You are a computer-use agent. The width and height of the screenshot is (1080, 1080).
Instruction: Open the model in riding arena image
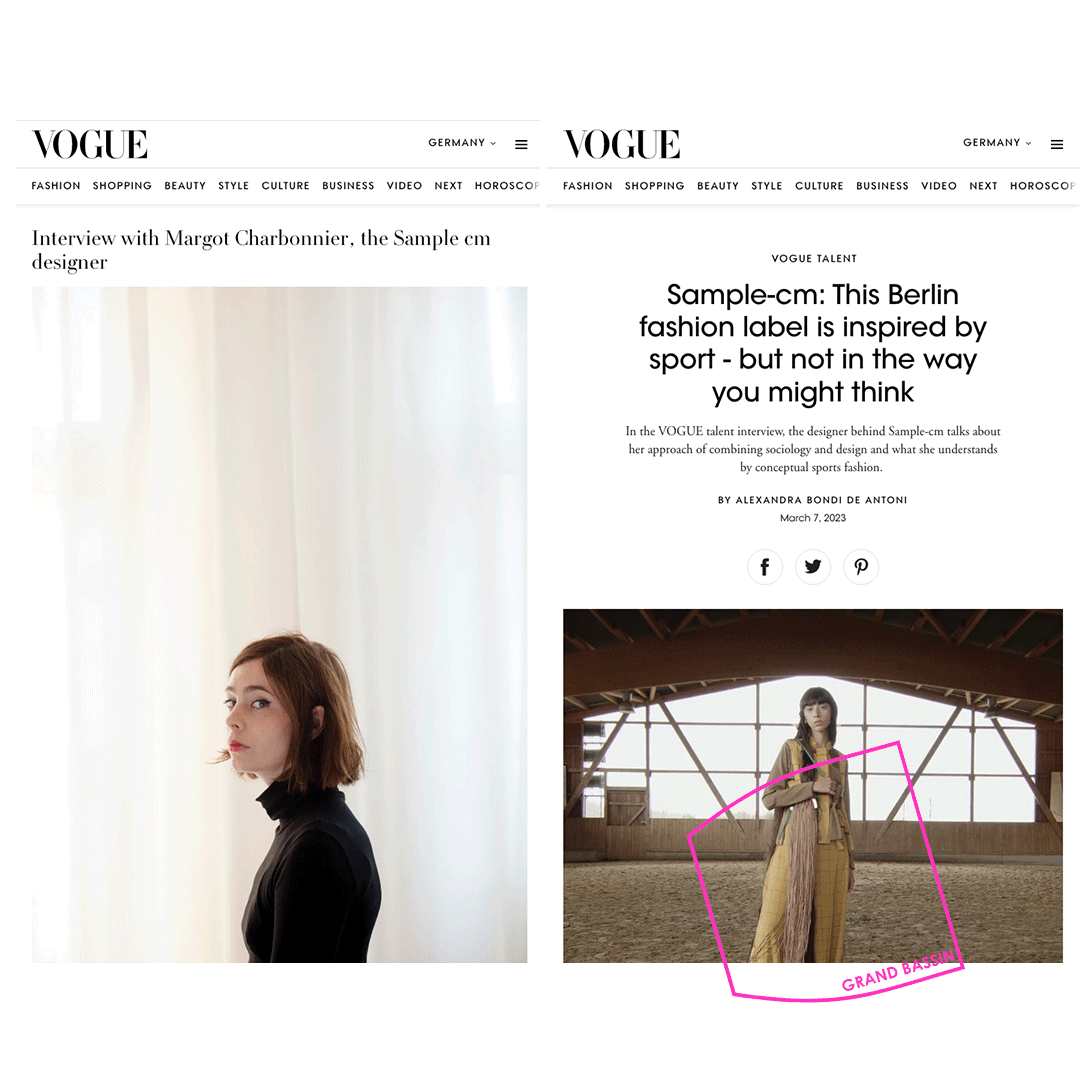coord(813,785)
